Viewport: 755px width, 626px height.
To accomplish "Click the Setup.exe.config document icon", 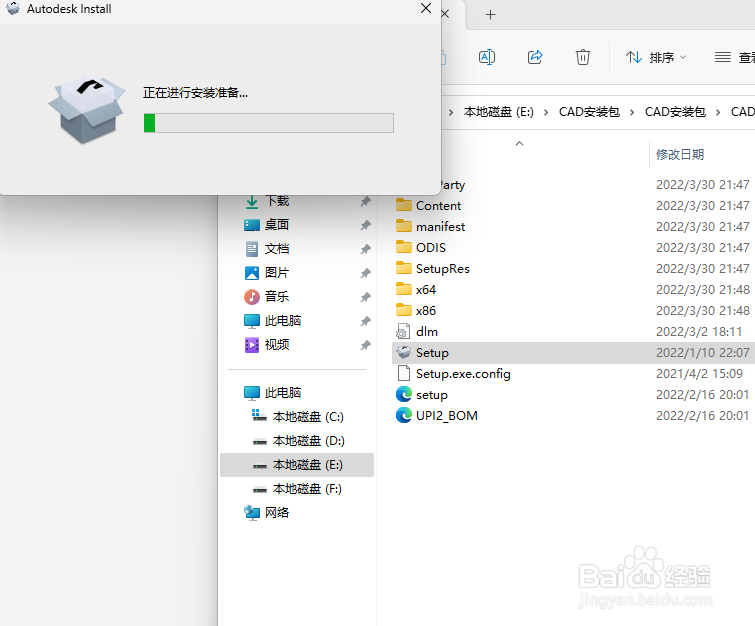I will tap(404, 374).
